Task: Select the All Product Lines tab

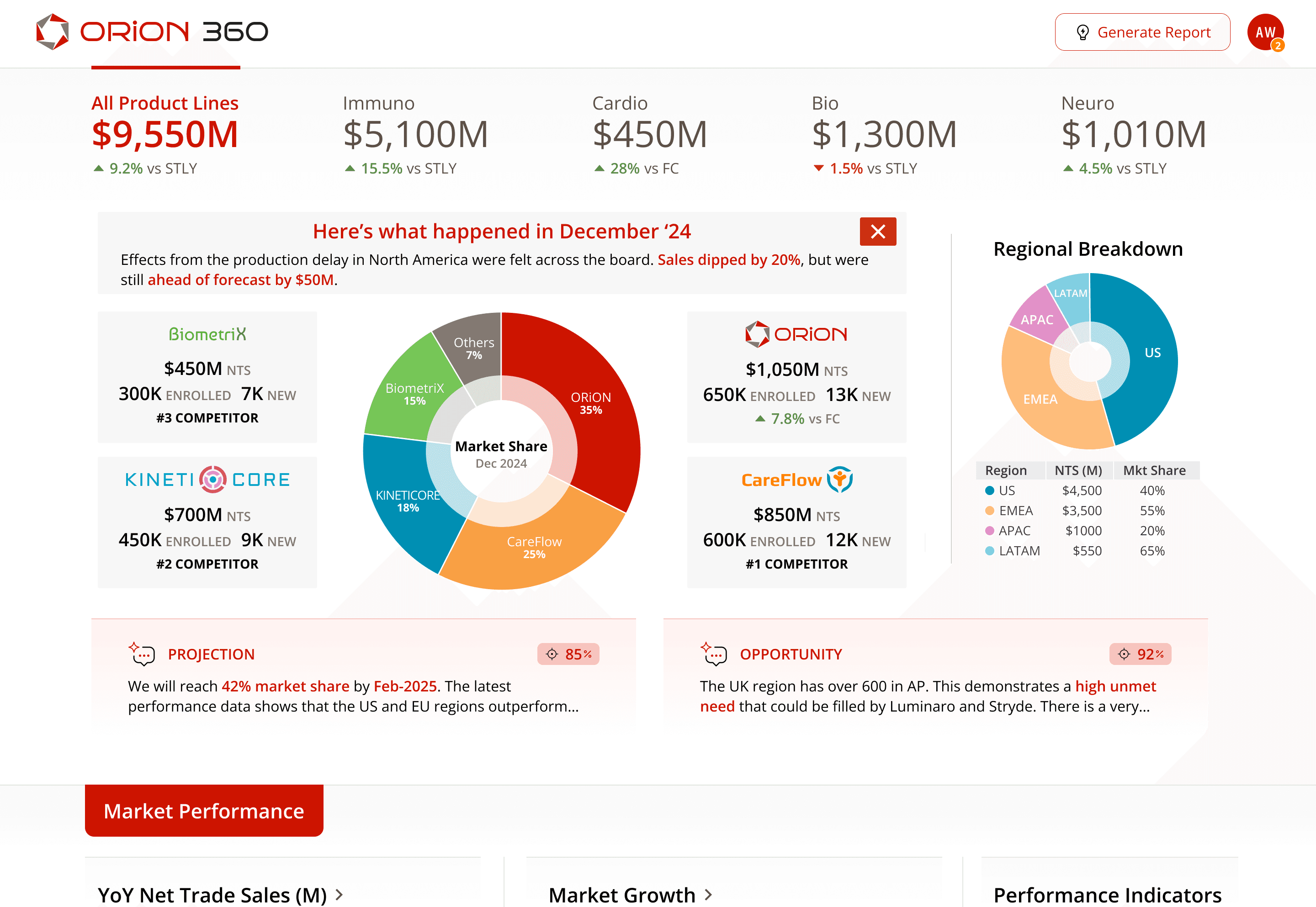Action: (165, 133)
